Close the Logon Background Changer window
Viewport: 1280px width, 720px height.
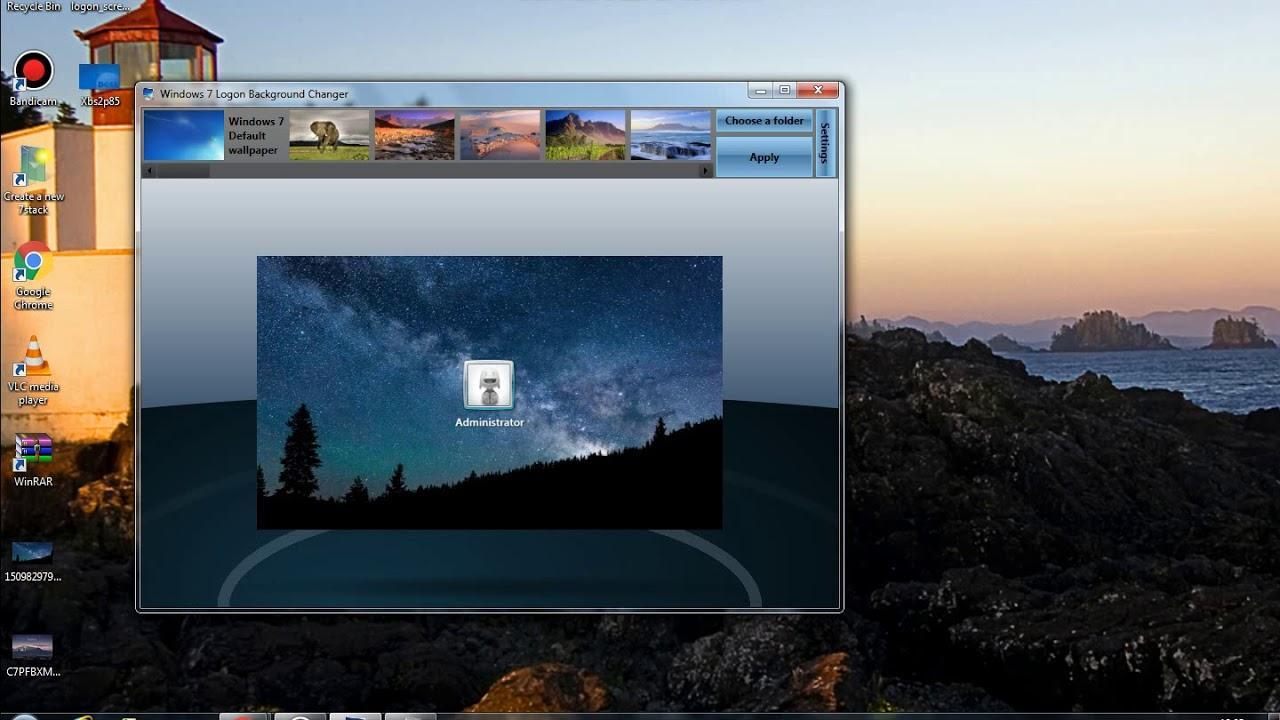(x=818, y=90)
